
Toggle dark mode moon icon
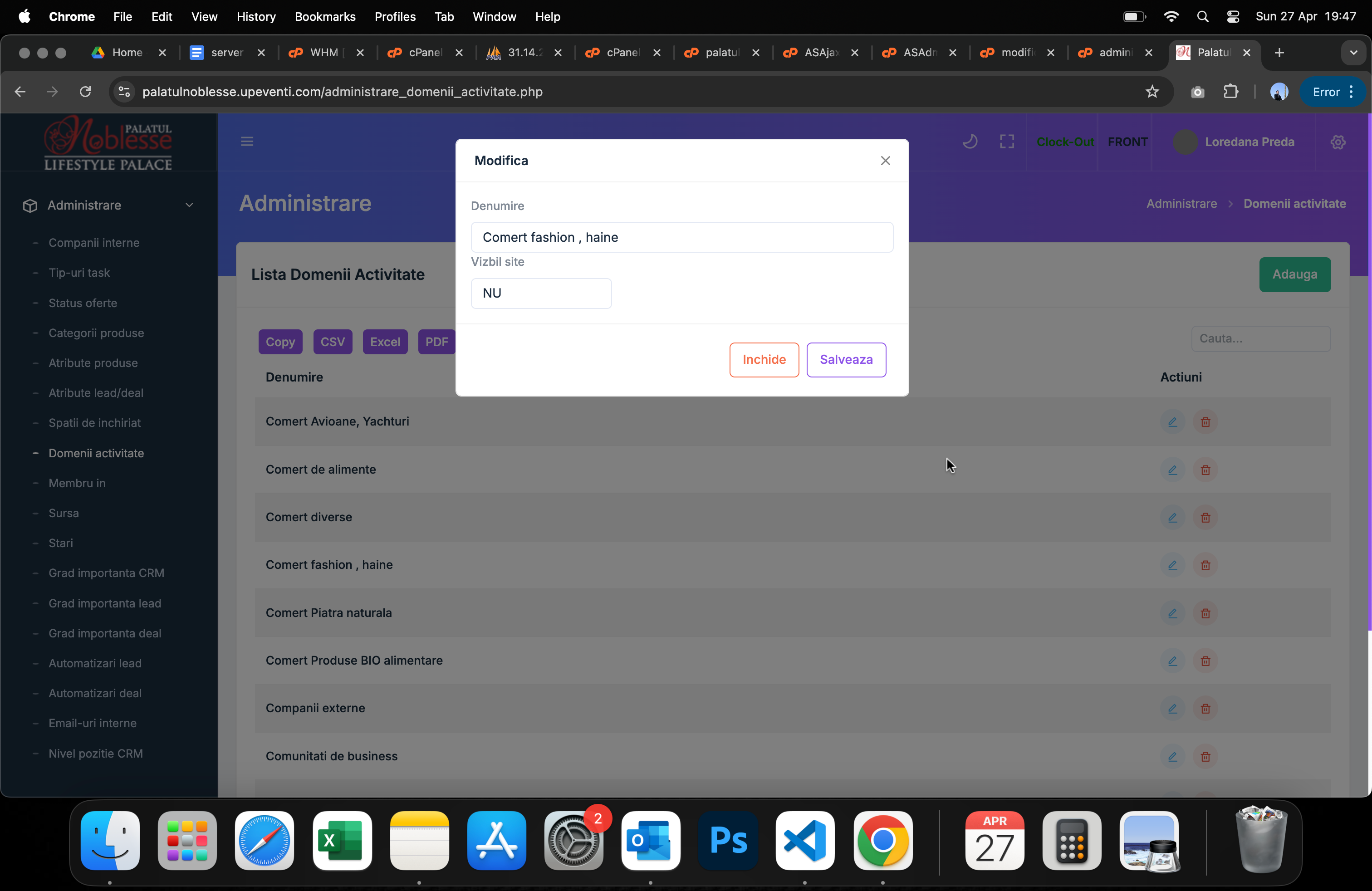970,141
